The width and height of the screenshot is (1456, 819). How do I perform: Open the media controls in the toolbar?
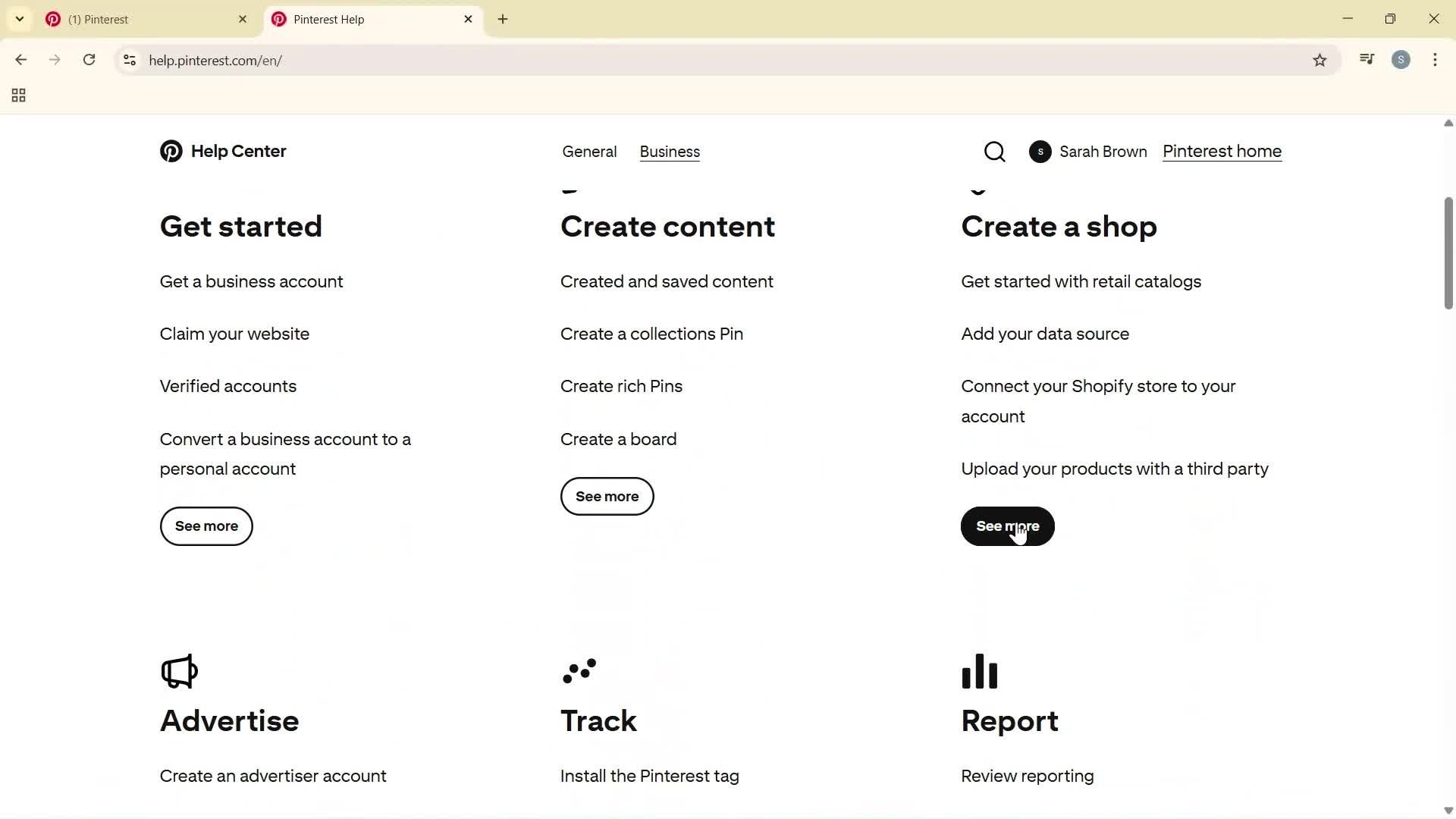pyautogui.click(x=1367, y=59)
